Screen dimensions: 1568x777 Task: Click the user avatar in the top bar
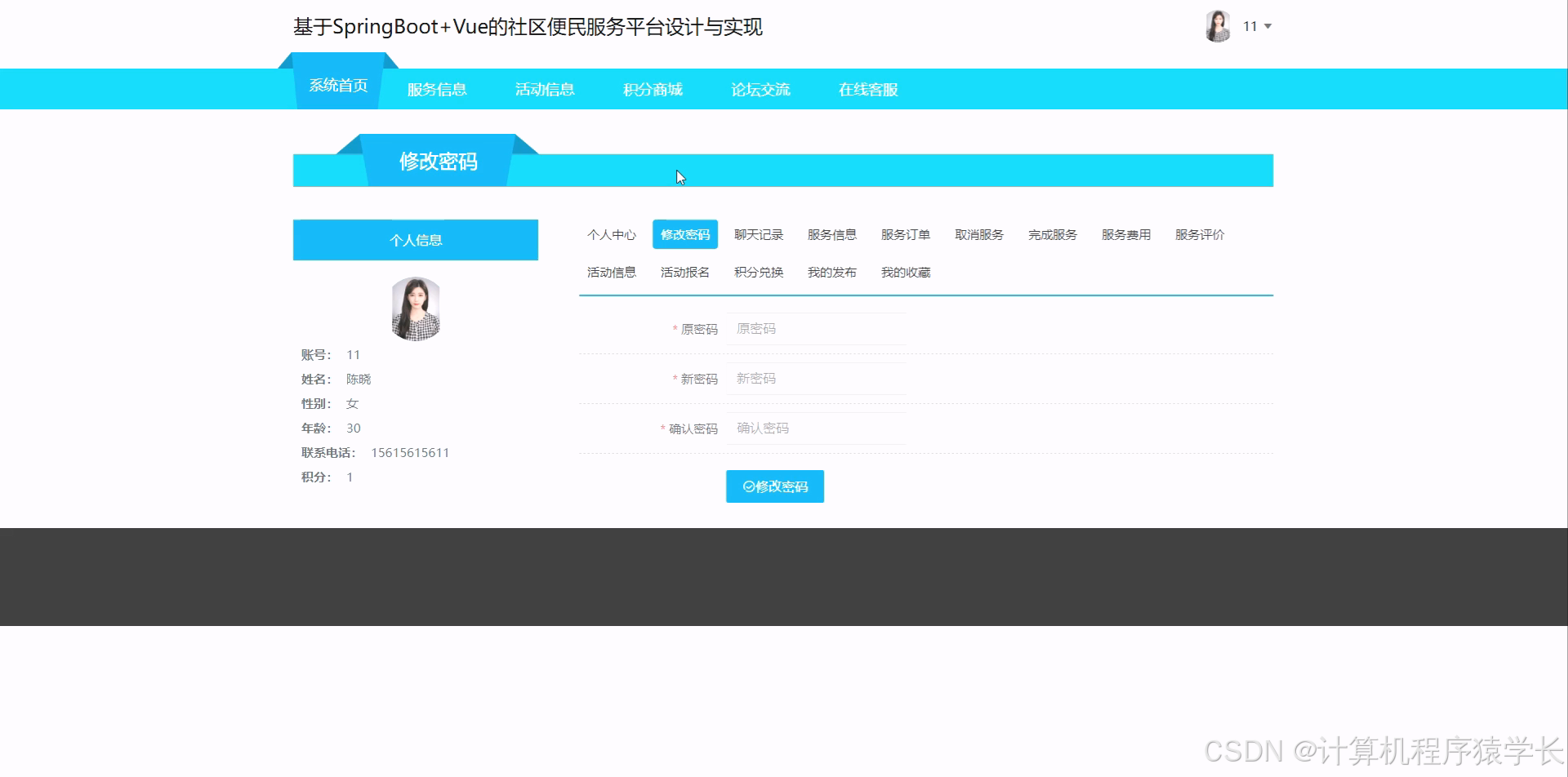coord(1217,25)
